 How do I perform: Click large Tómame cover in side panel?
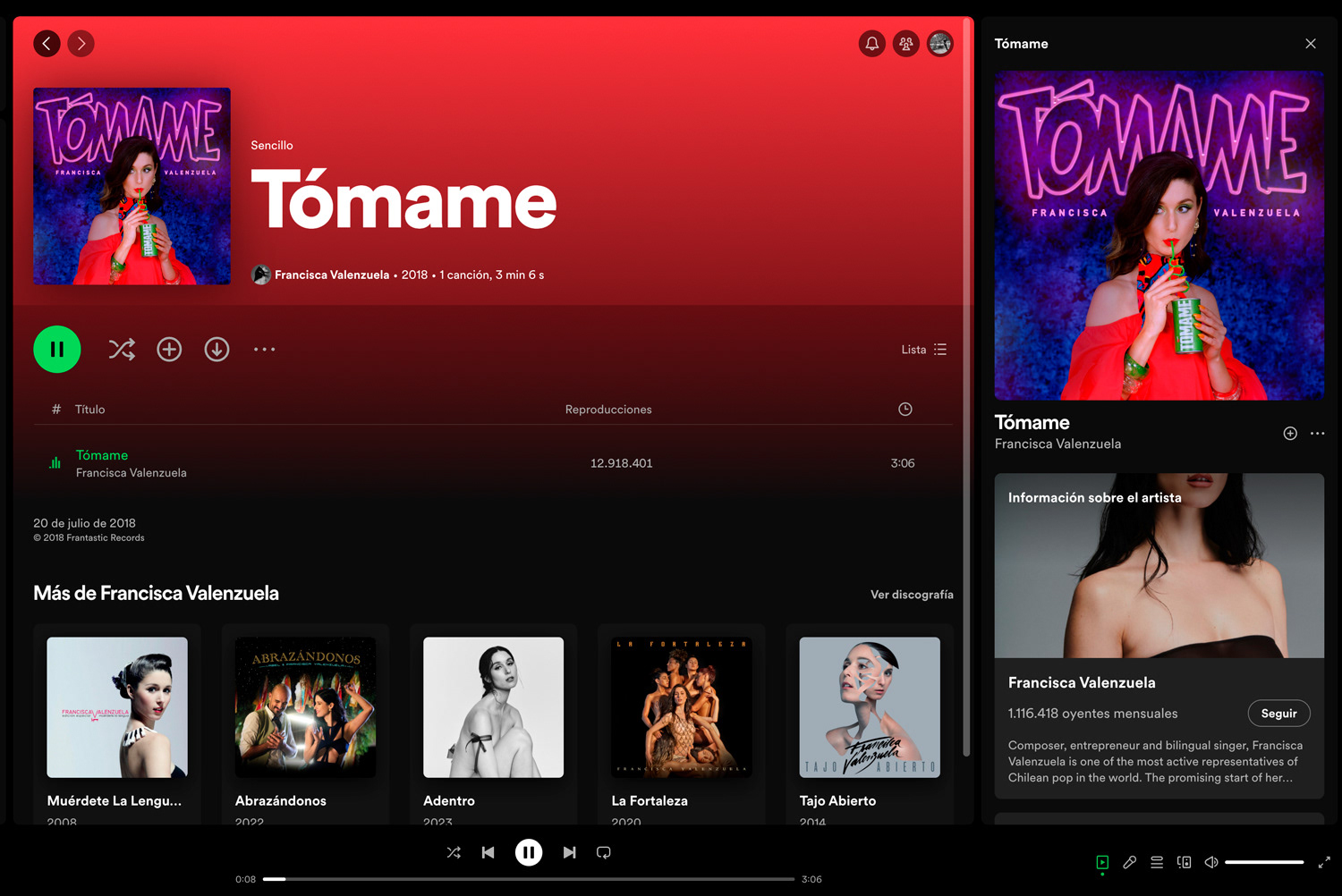1159,235
